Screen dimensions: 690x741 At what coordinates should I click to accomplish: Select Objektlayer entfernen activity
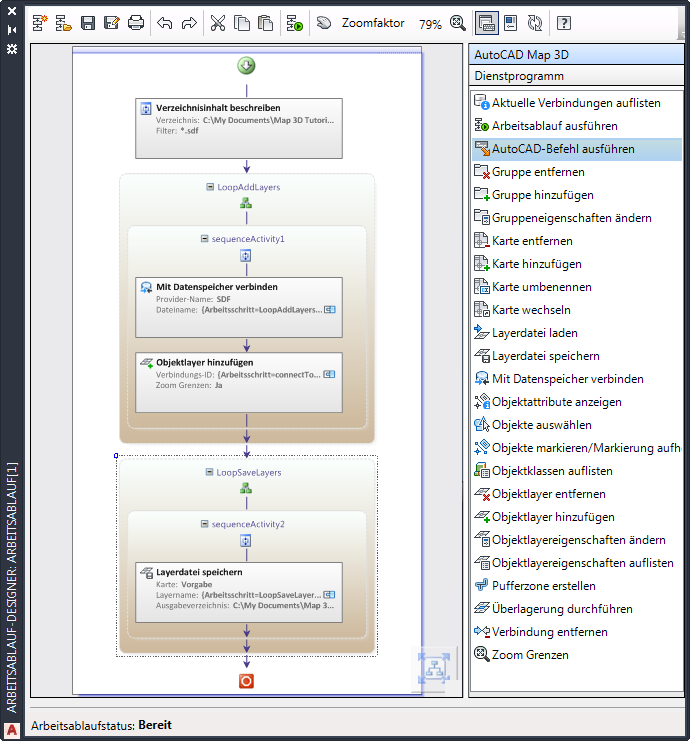coord(577,494)
